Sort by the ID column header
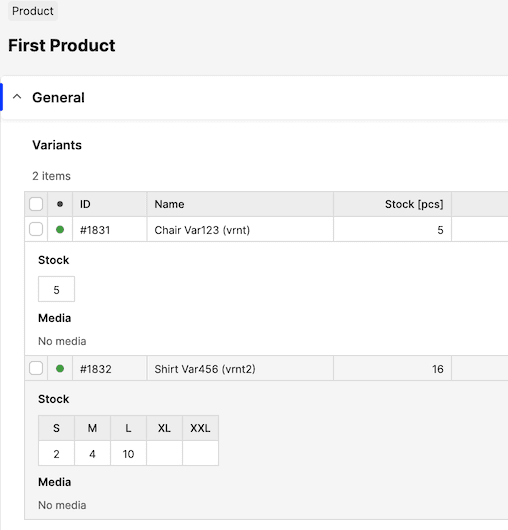 (x=85, y=204)
